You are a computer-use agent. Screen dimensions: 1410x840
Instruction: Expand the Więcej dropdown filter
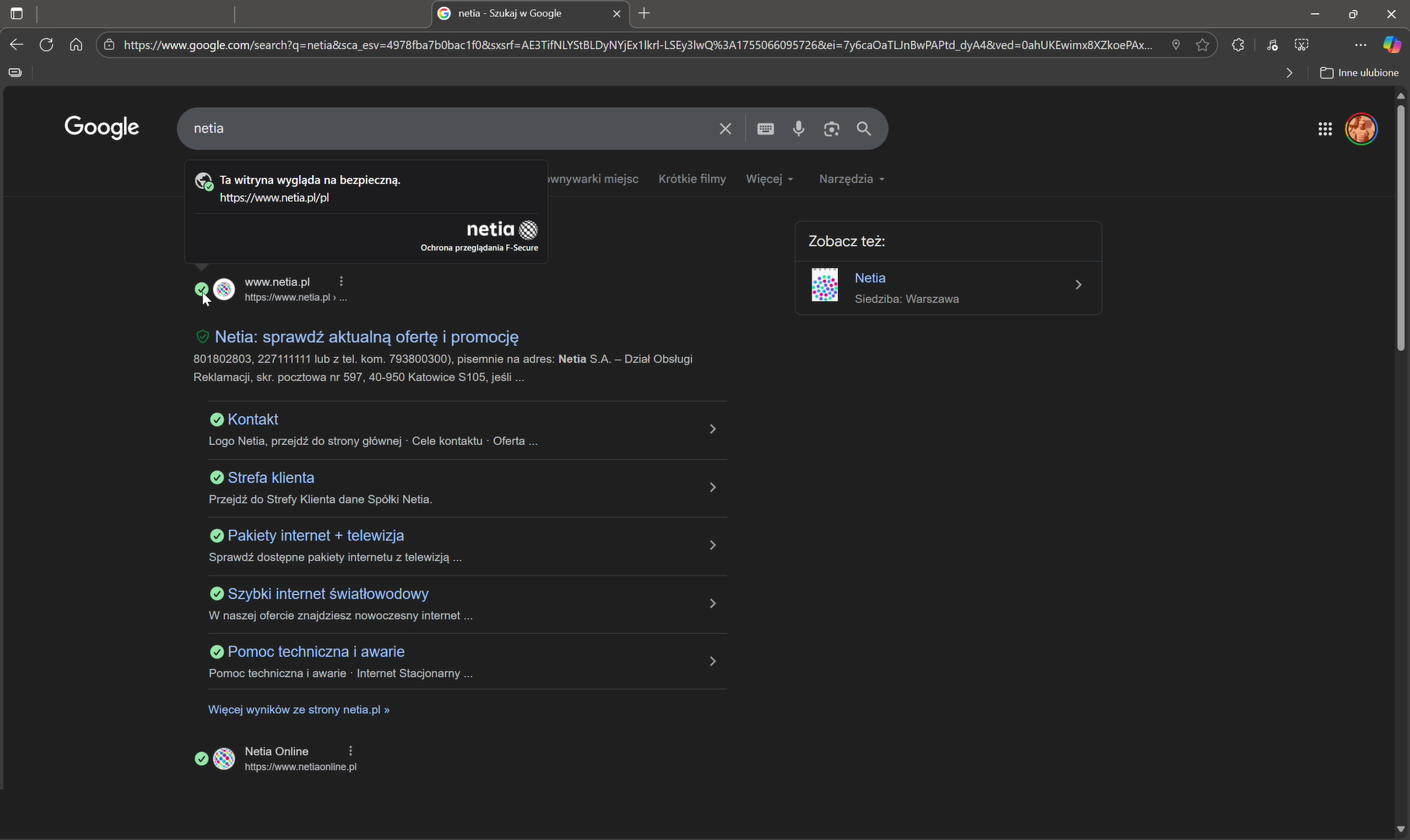[x=769, y=179]
